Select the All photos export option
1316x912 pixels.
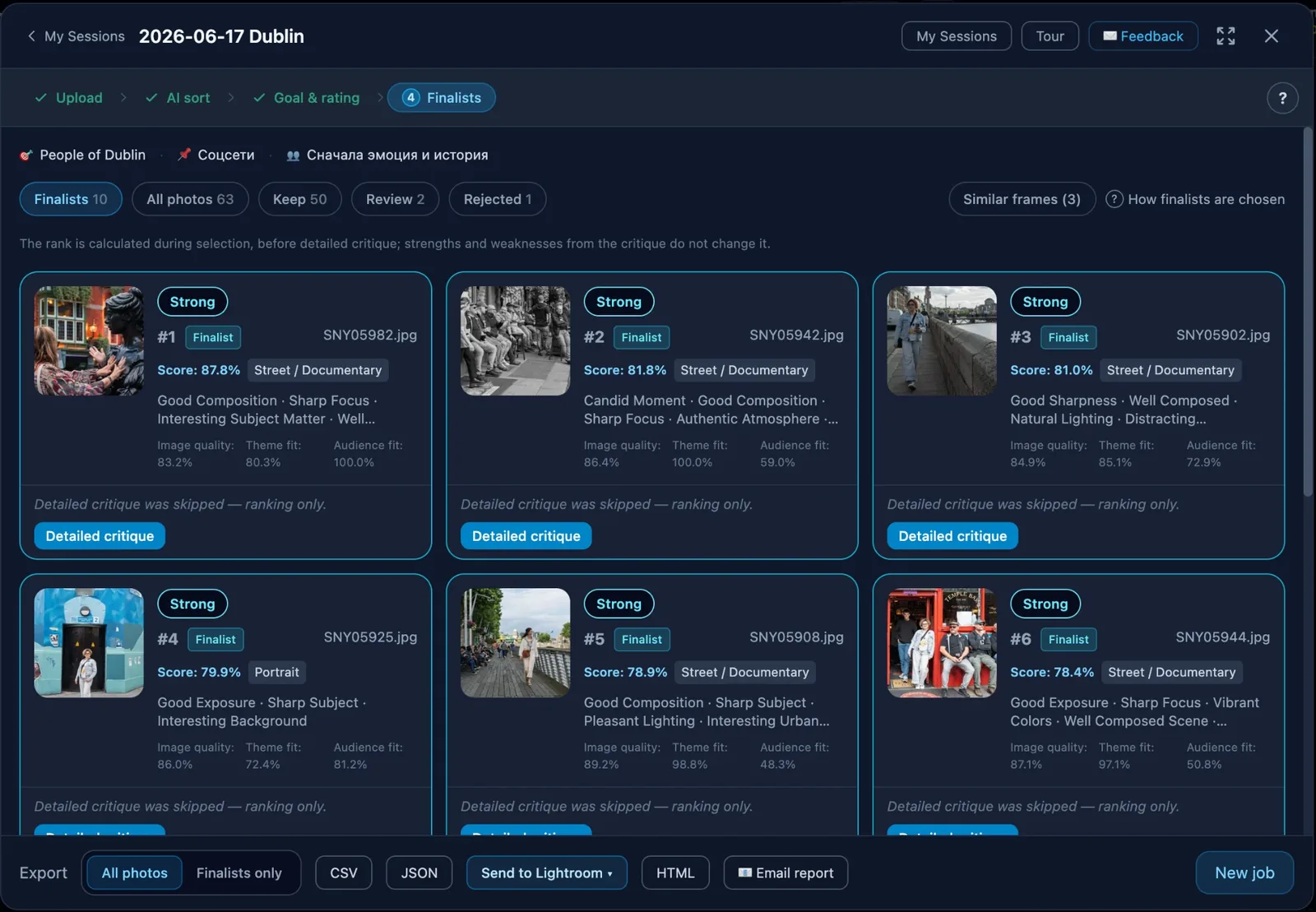click(x=135, y=873)
